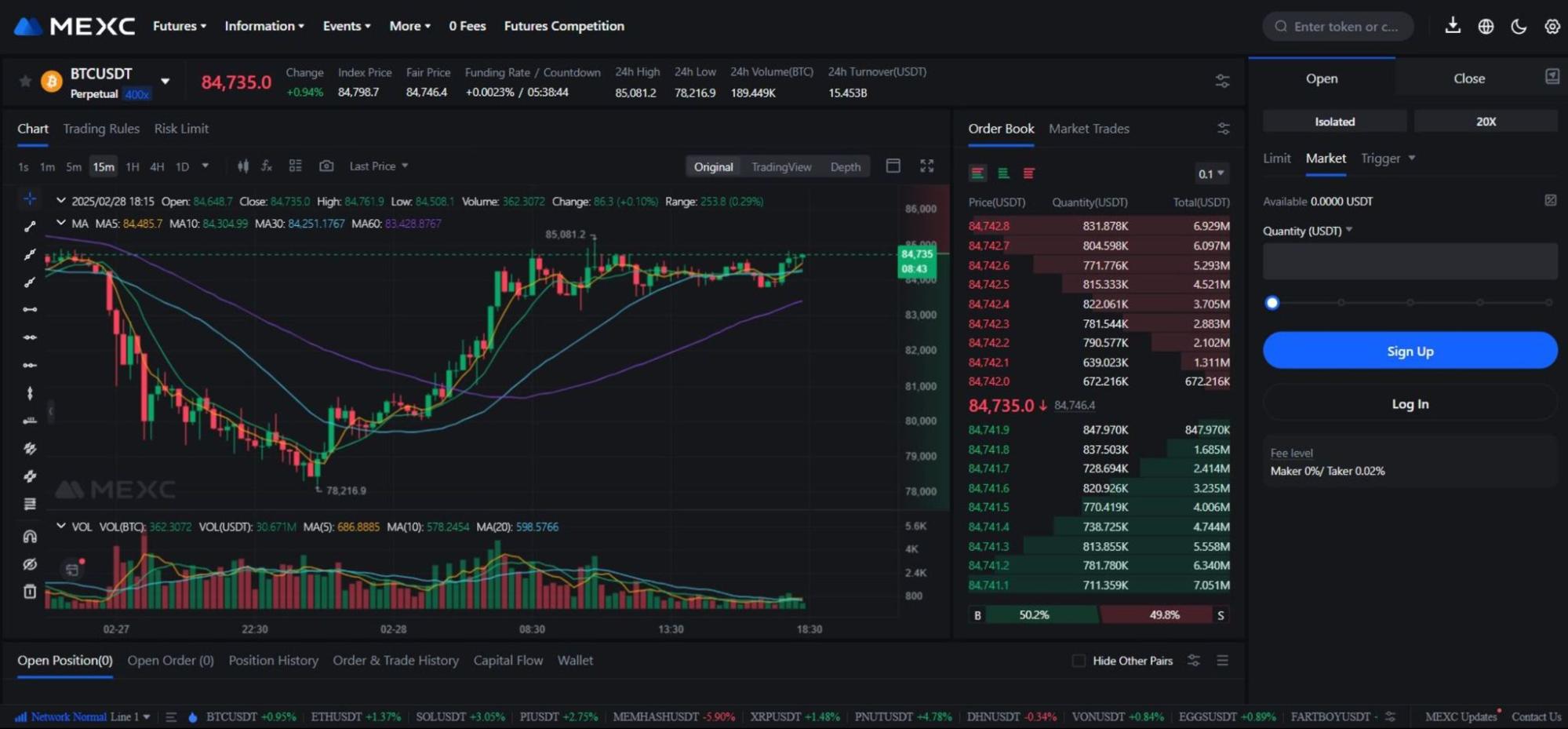Open Contact Us in the status bar
Viewport: 1568px width, 729px height.
coord(1536,717)
